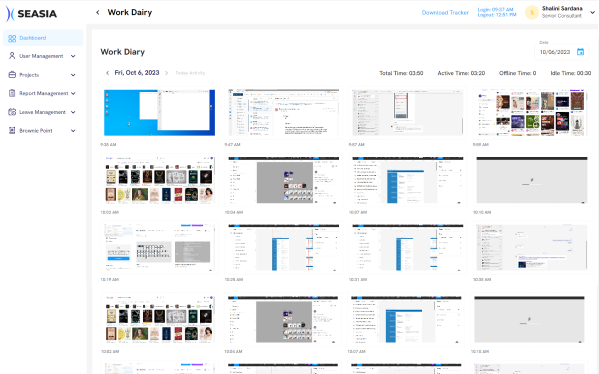Click the 'Senior Consultant' role text
The image size is (599, 374).
(x=562, y=16)
